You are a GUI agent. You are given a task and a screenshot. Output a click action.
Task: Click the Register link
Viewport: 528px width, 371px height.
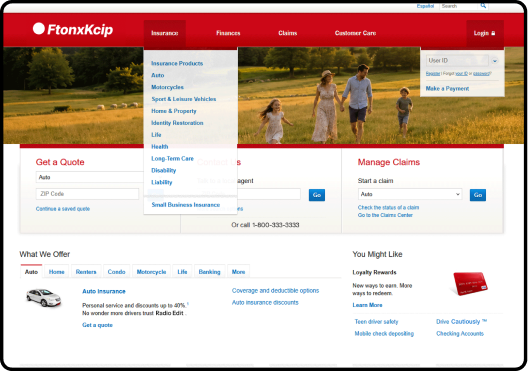point(433,73)
